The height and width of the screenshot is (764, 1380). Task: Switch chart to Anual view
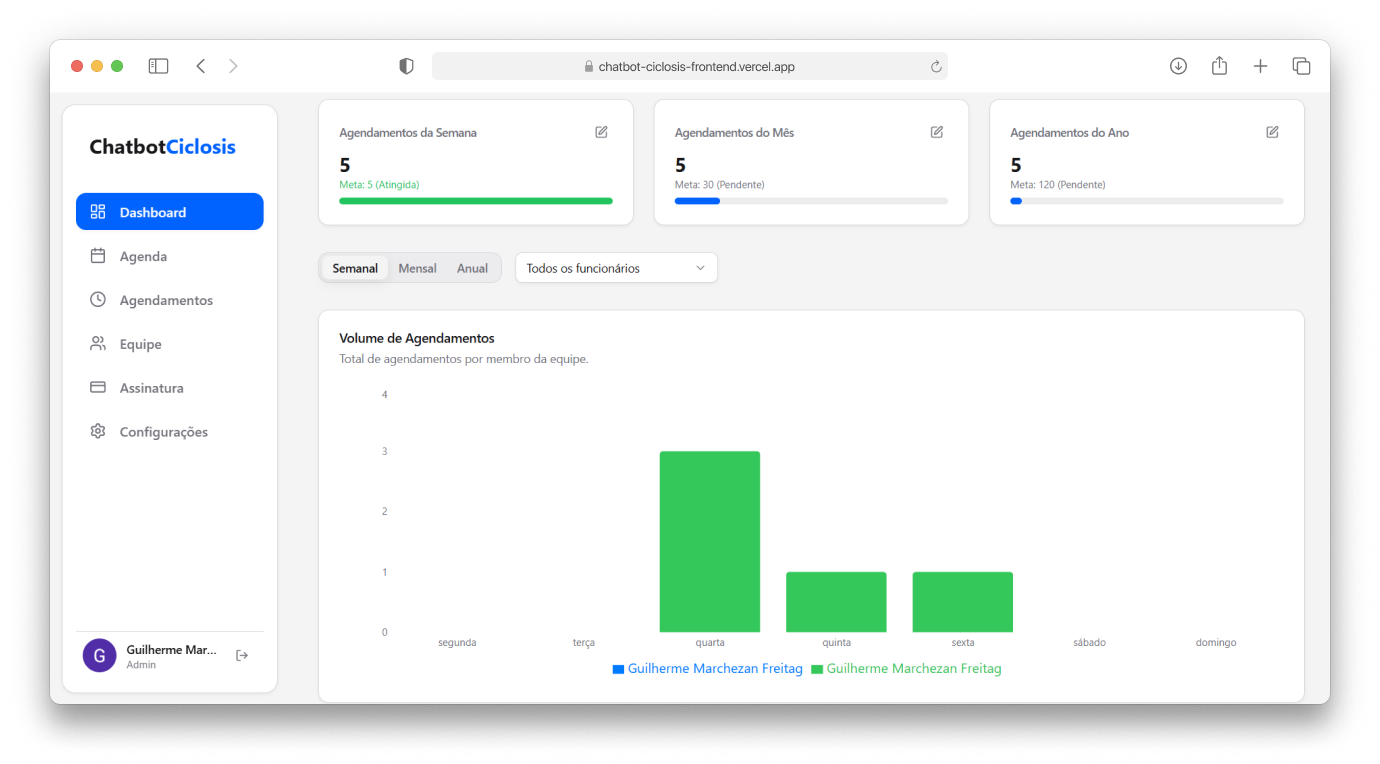click(x=472, y=268)
